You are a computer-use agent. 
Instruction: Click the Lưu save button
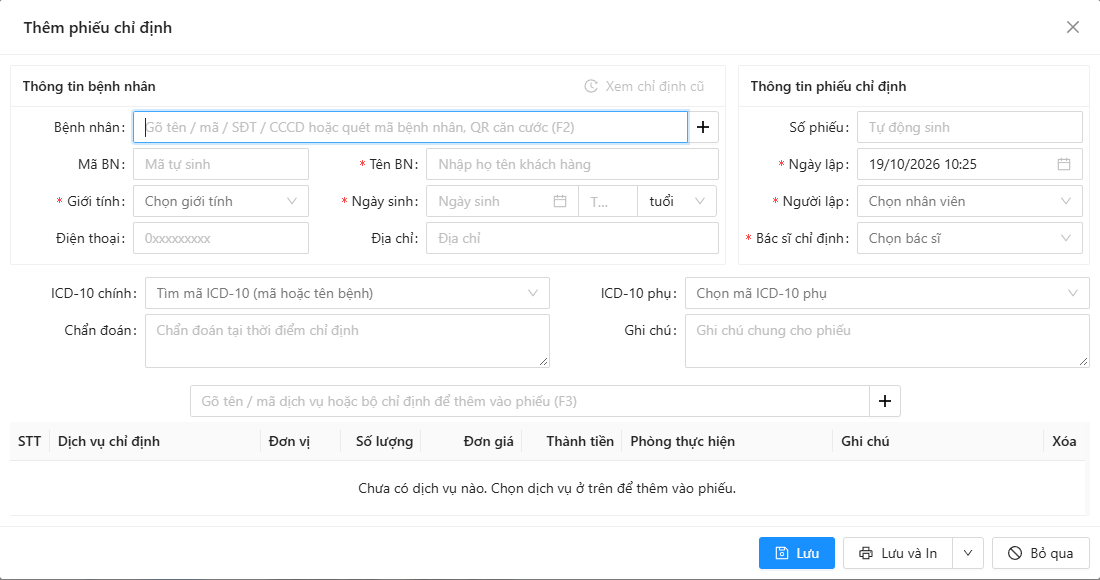click(797, 553)
